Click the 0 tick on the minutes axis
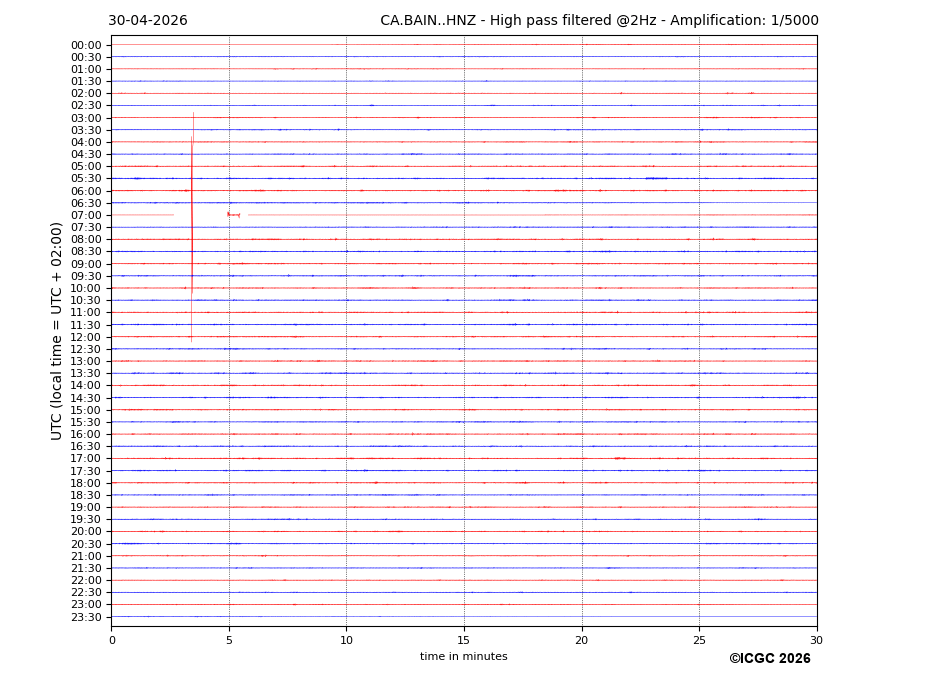This screenshot has width=927, height=696. click(112, 640)
